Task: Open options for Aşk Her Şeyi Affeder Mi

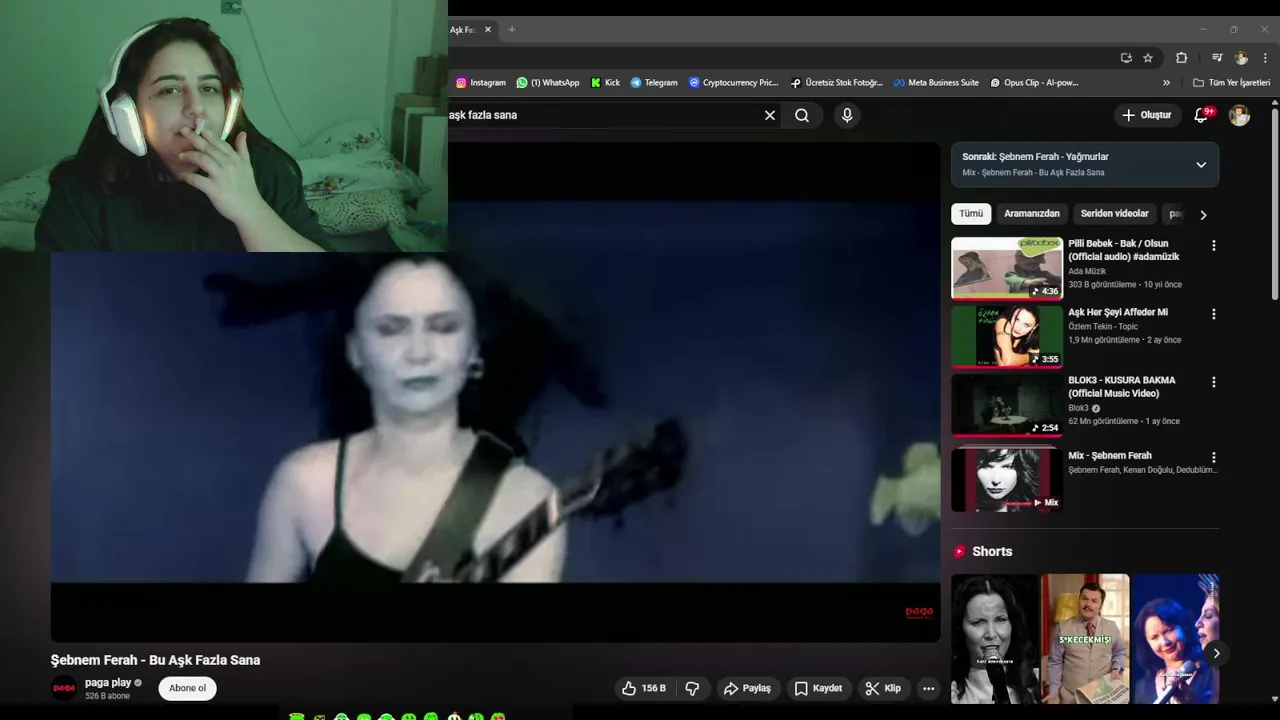Action: click(x=1214, y=314)
